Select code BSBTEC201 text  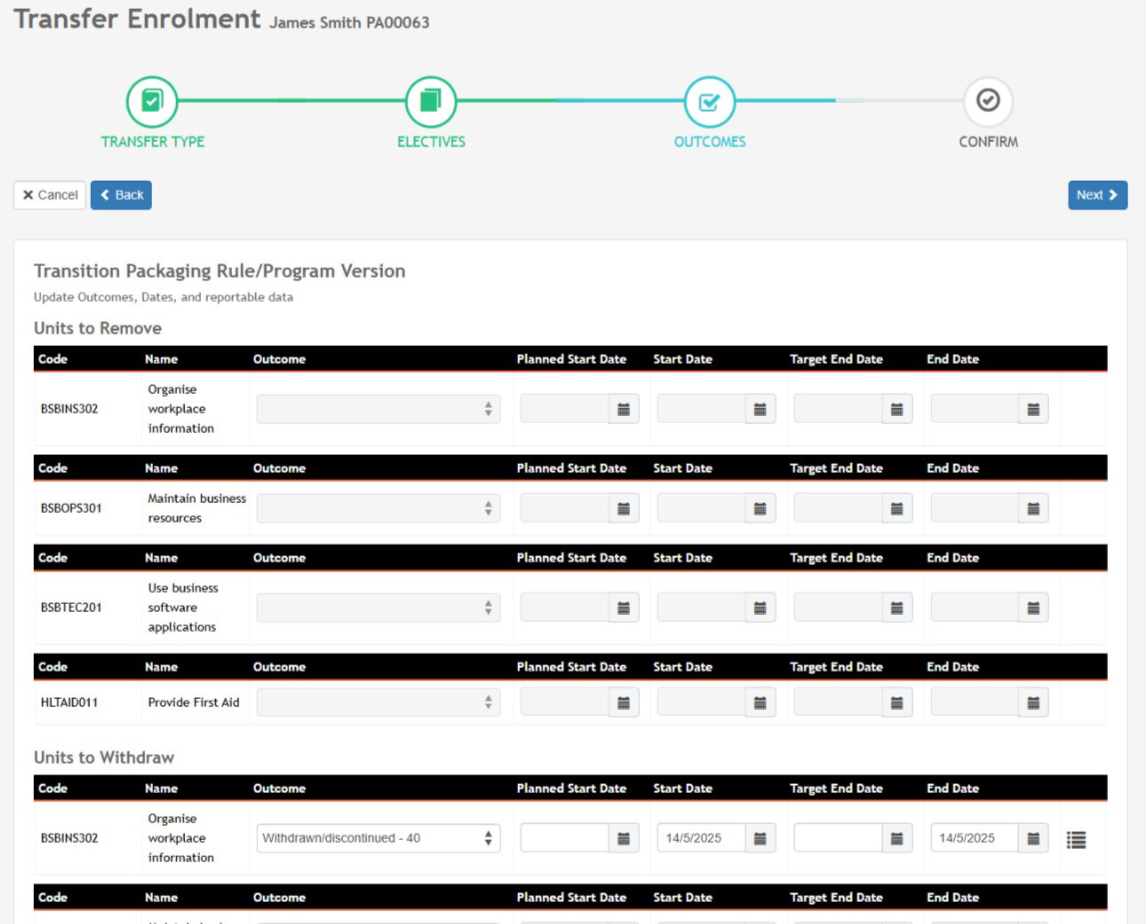pyautogui.click(x=71, y=607)
